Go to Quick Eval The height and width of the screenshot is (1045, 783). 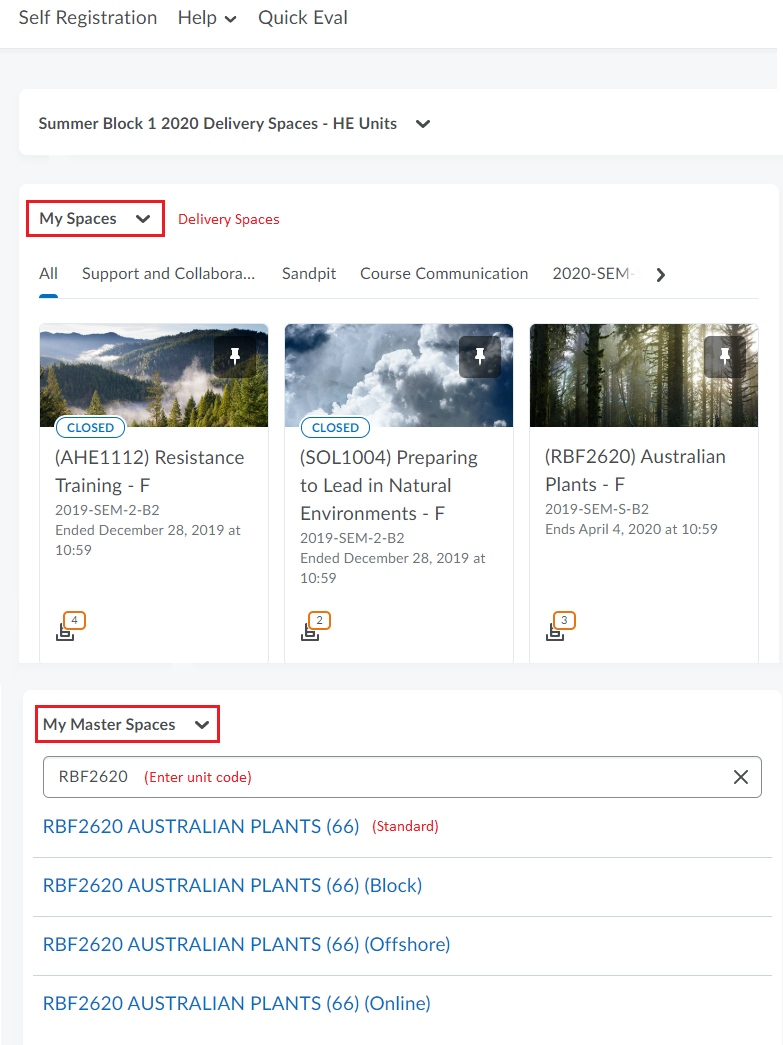[303, 18]
